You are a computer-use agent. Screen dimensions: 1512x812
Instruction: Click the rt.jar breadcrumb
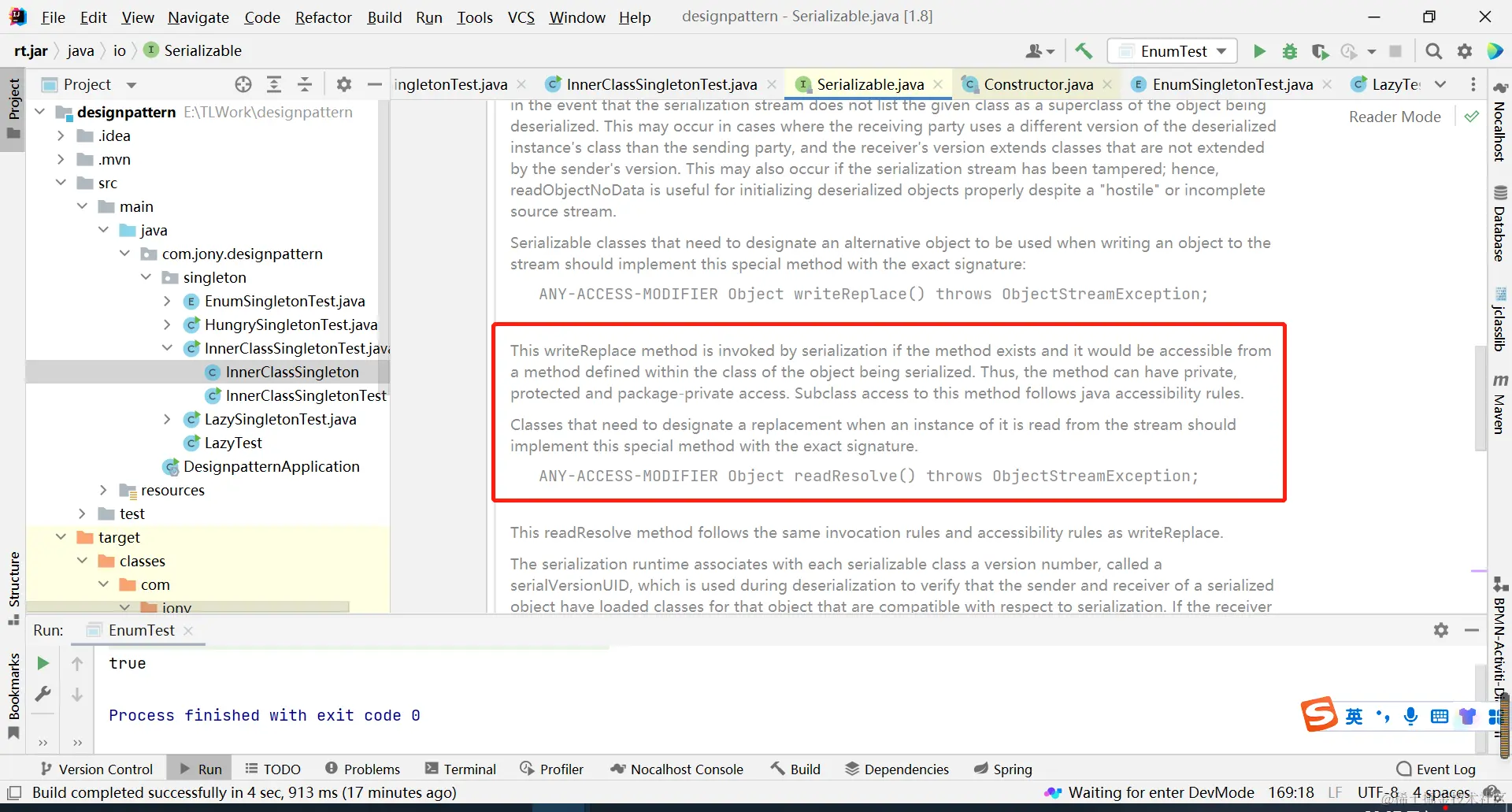pyautogui.click(x=31, y=50)
